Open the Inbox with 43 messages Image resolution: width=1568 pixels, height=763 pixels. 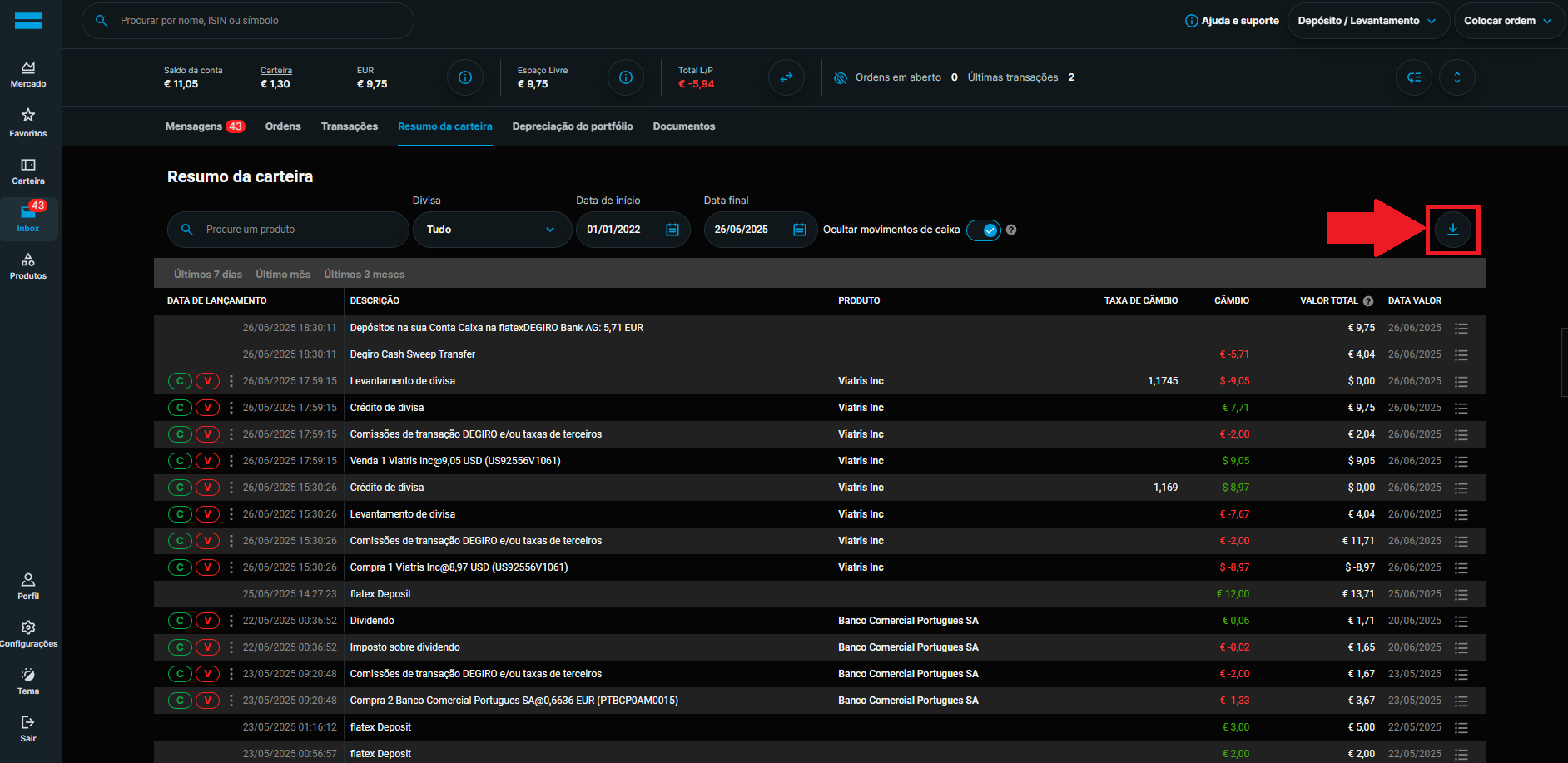pos(28,218)
